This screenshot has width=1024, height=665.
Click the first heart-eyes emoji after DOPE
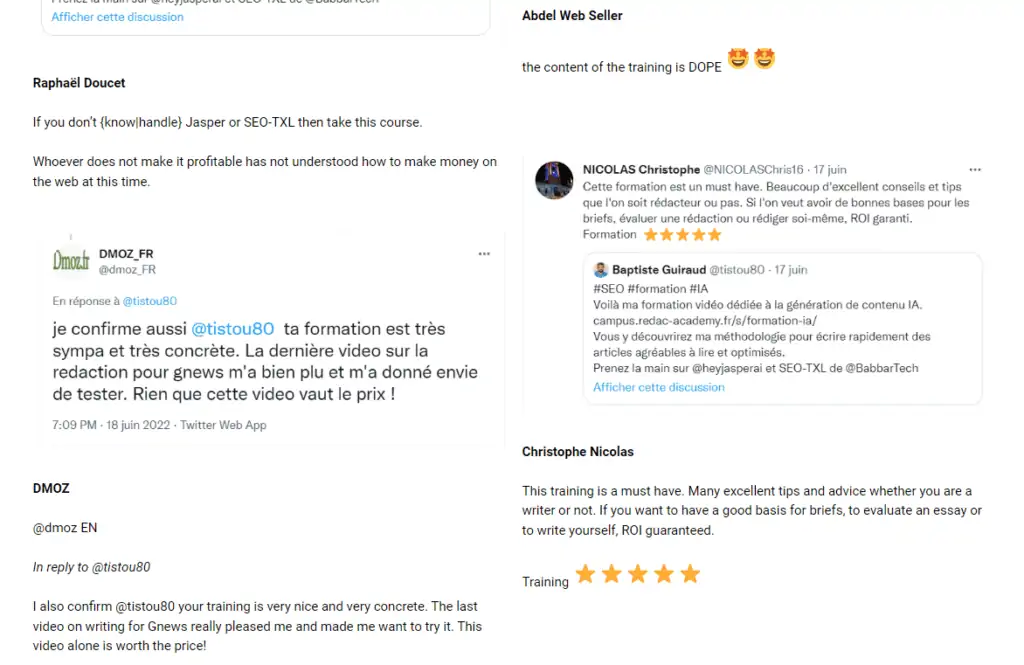tap(738, 59)
